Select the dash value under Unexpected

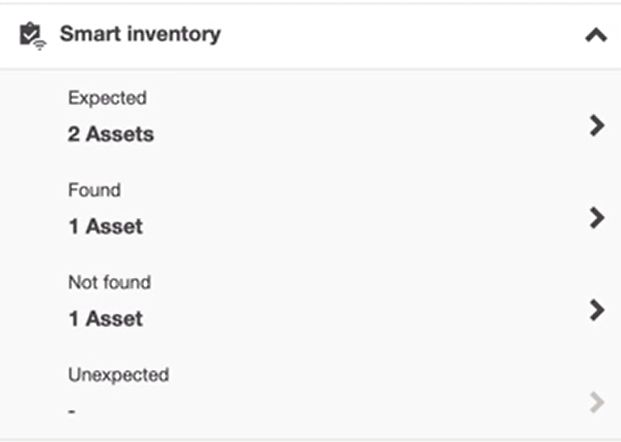72,412
